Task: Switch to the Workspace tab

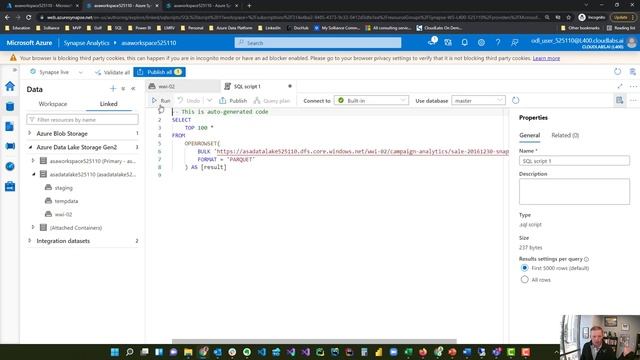Action: 53,104
